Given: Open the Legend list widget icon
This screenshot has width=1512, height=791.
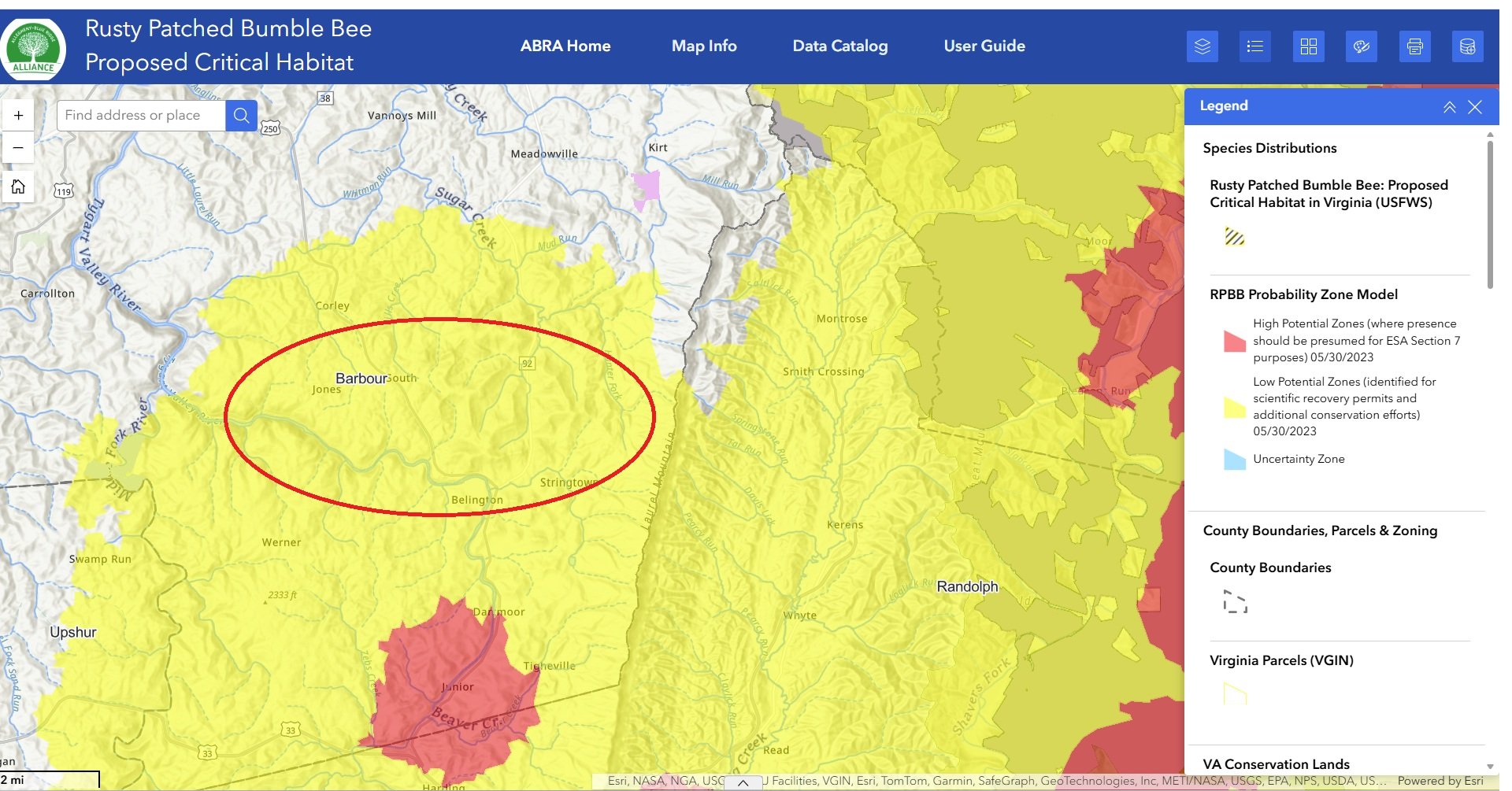Looking at the screenshot, I should tap(1255, 46).
